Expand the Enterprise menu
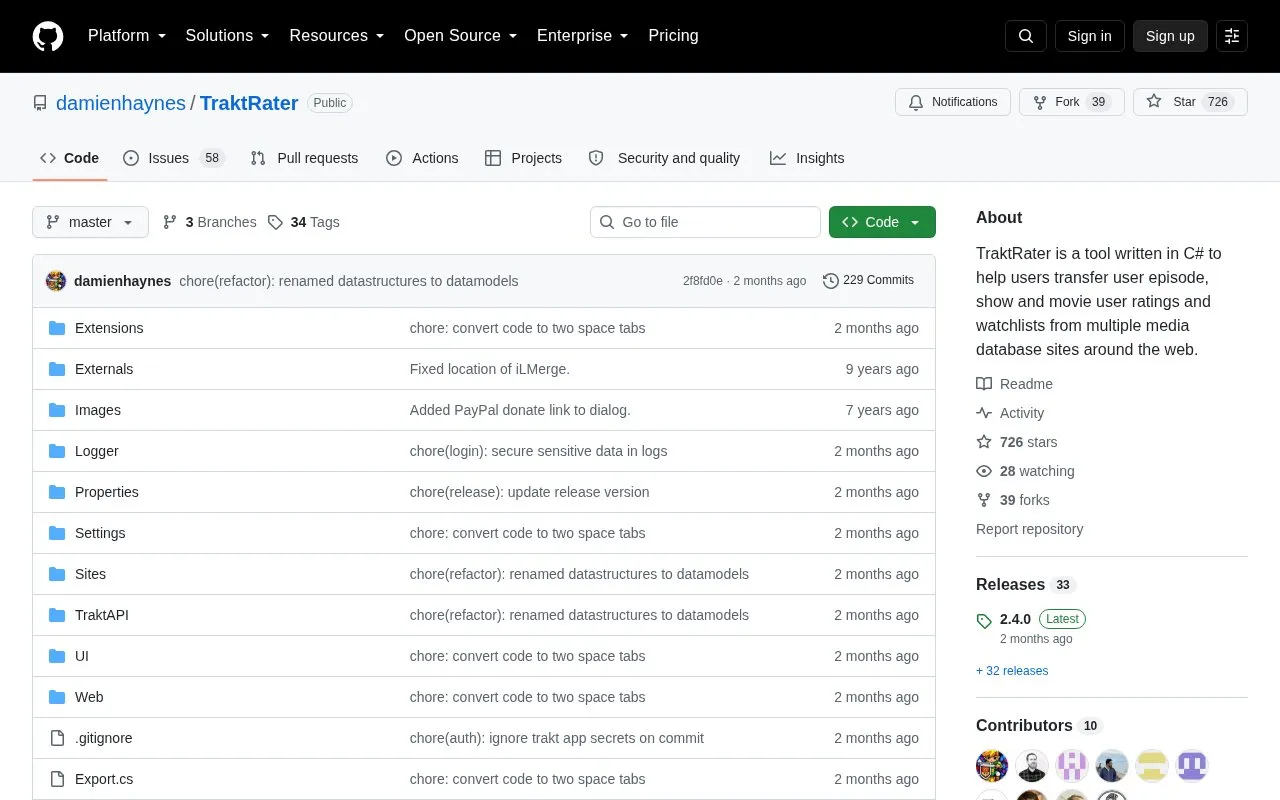The height and width of the screenshot is (800, 1280). pos(582,36)
